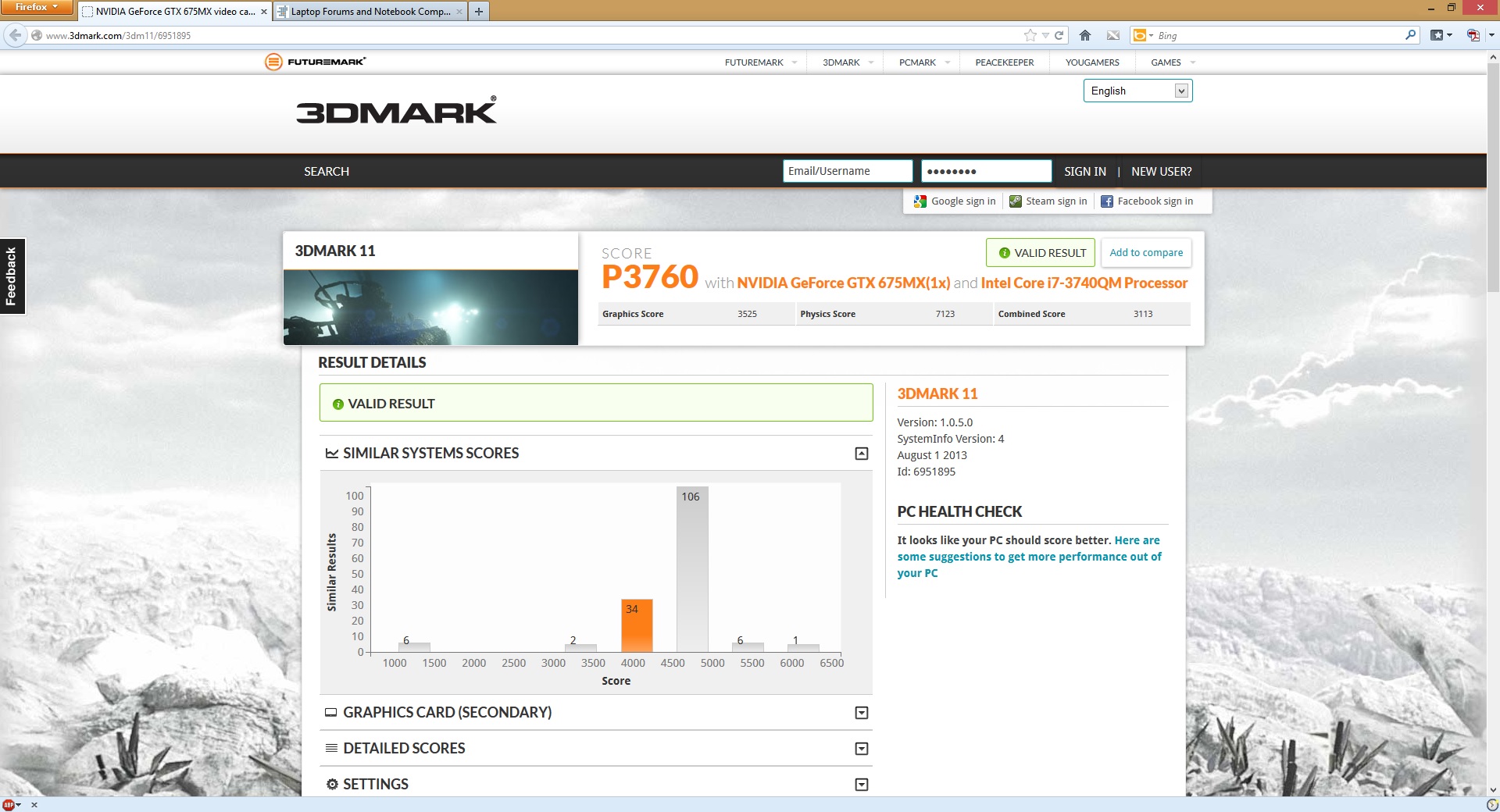Click the Detailed Scores list icon
This screenshot has height=812, width=1500.
click(x=331, y=749)
